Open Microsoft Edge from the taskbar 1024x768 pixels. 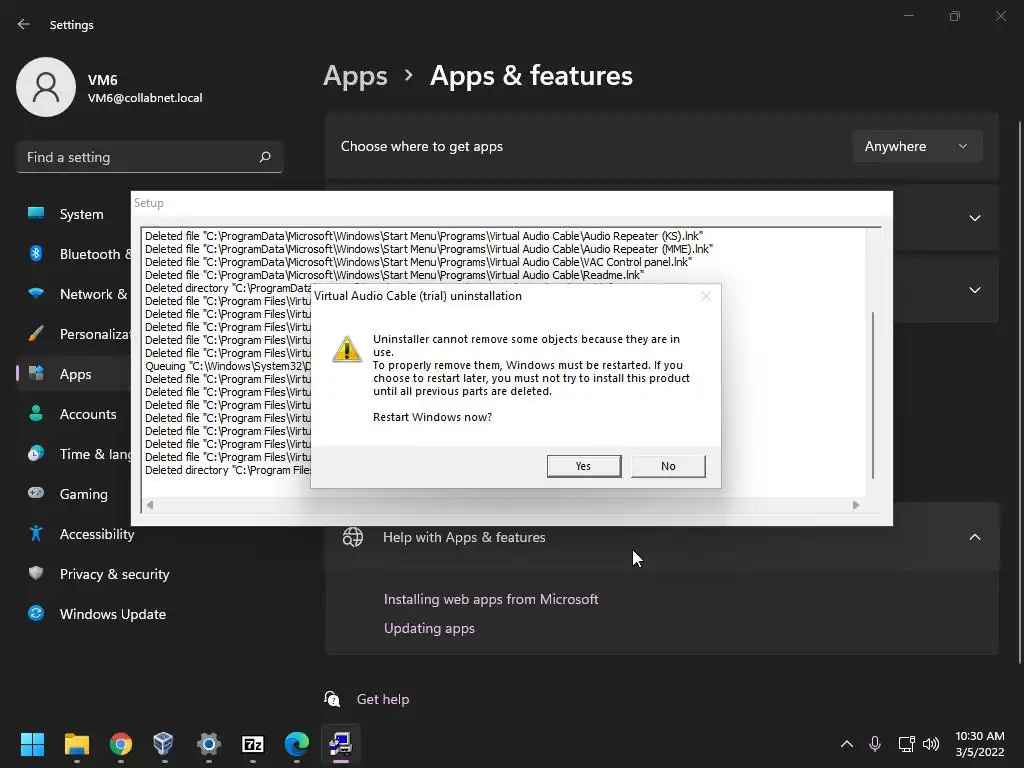pyautogui.click(x=296, y=744)
